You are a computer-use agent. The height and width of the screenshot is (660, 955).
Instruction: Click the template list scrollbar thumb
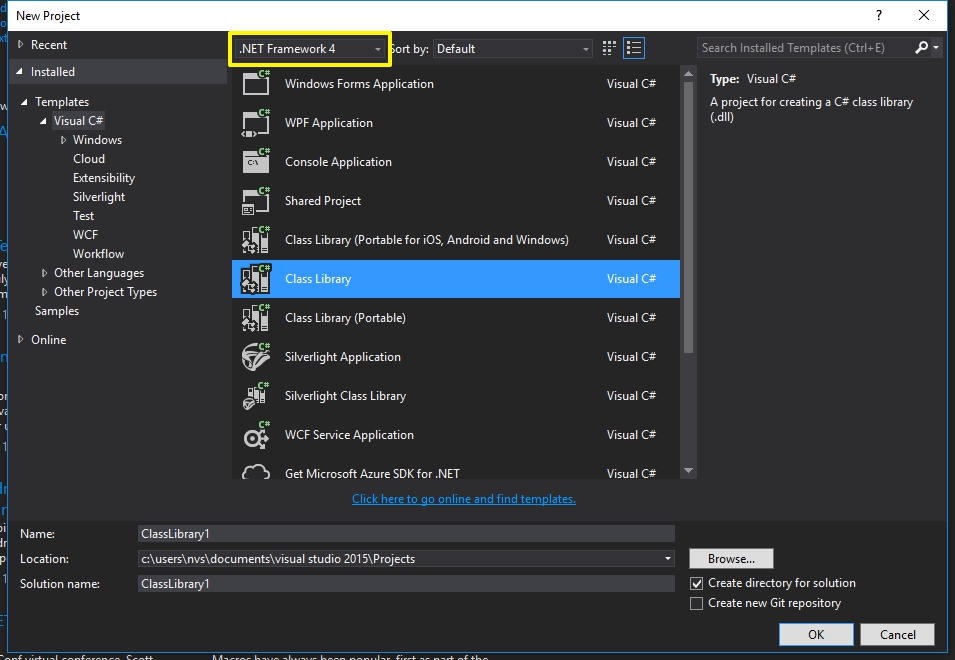coord(689,217)
